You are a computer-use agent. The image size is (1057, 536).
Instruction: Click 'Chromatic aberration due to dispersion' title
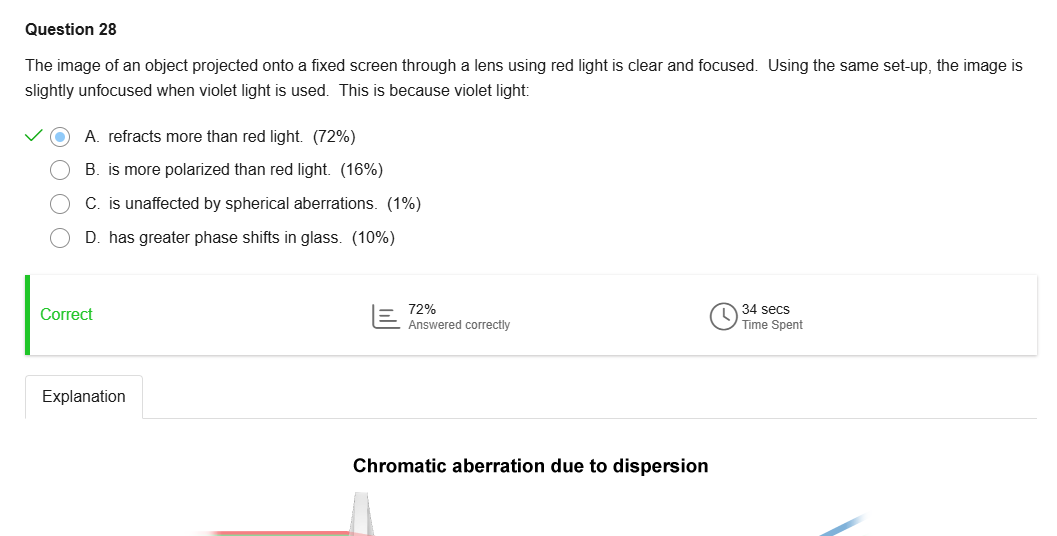coord(530,466)
